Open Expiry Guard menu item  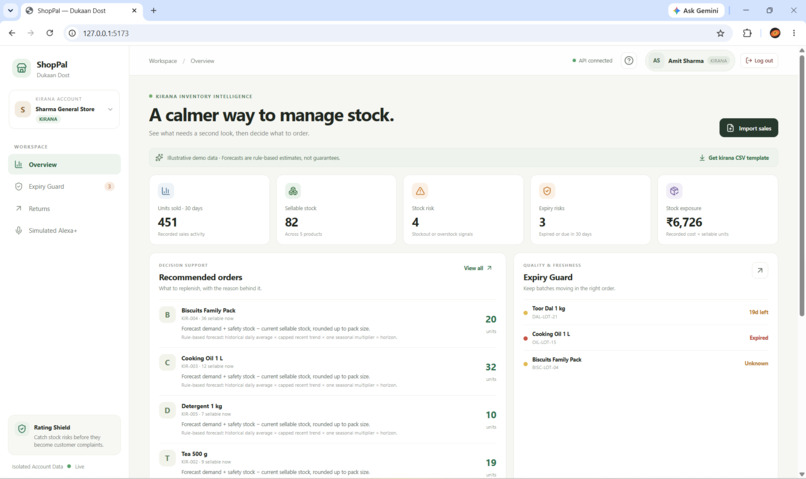(x=64, y=187)
